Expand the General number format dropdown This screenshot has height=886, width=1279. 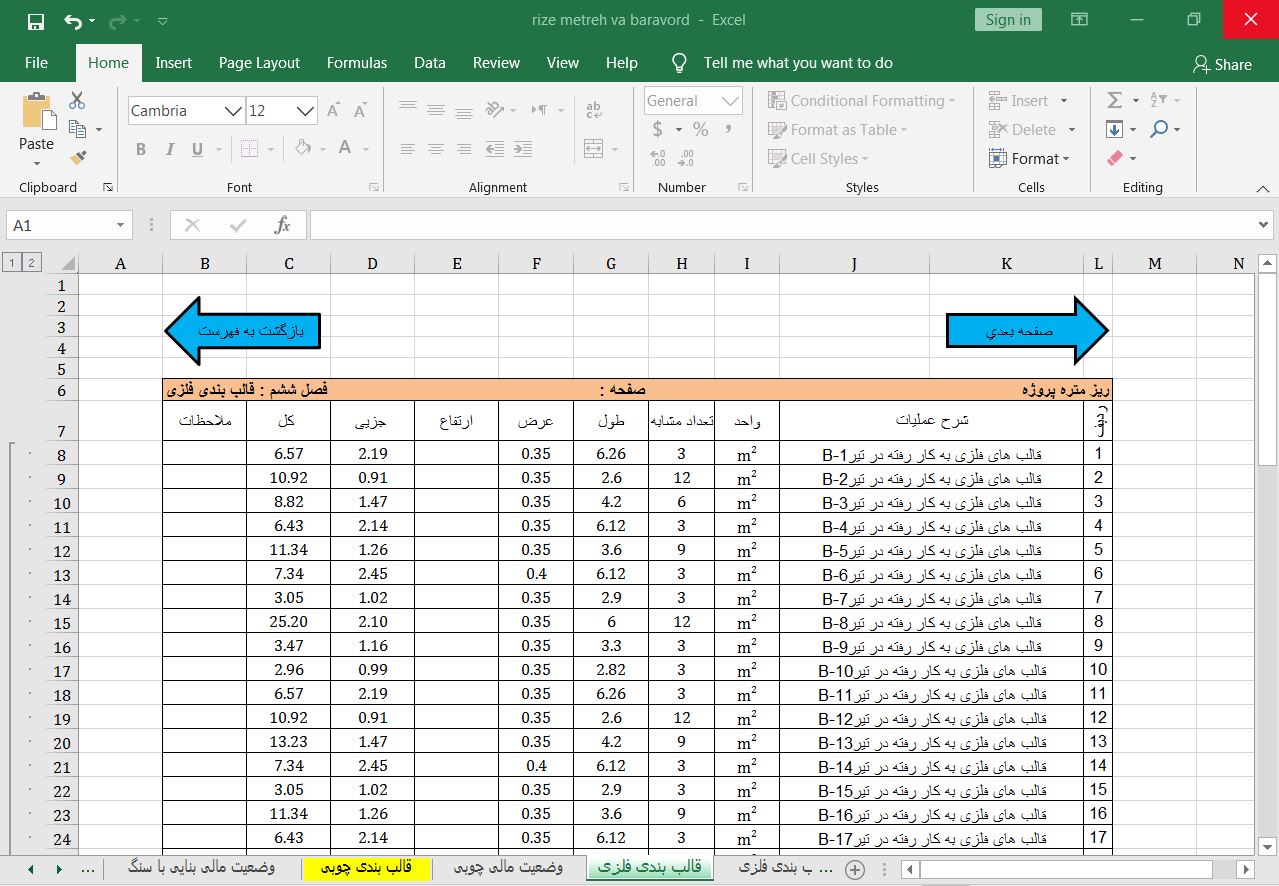pos(731,101)
